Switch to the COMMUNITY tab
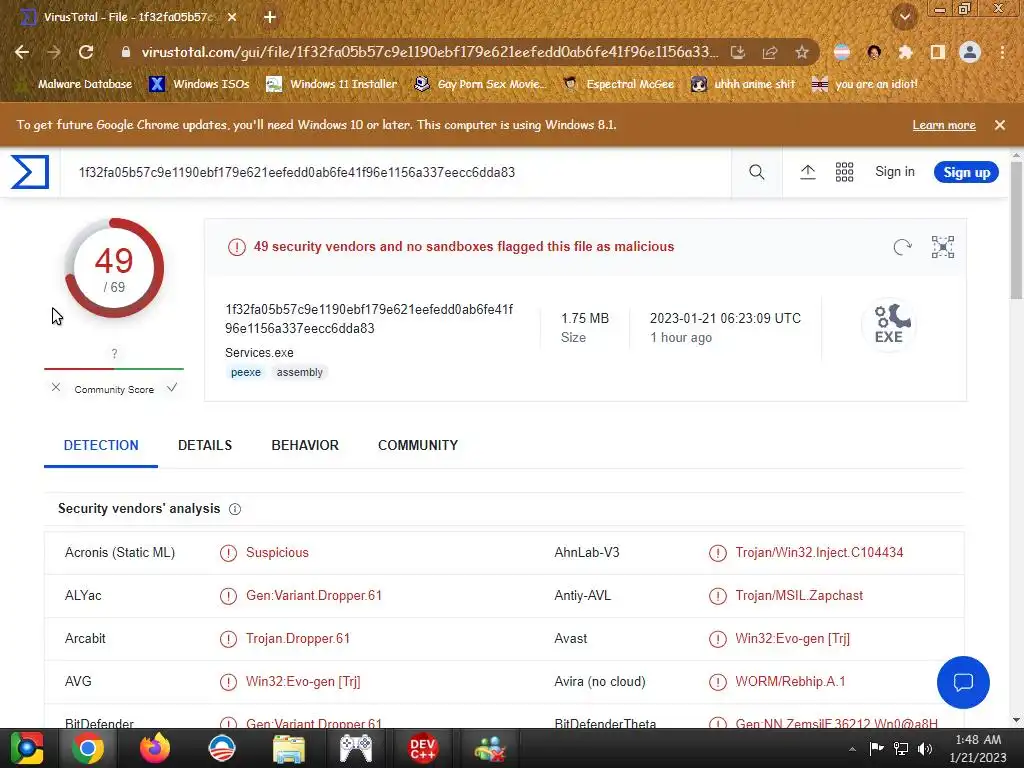The width and height of the screenshot is (1024, 768). [x=418, y=445]
